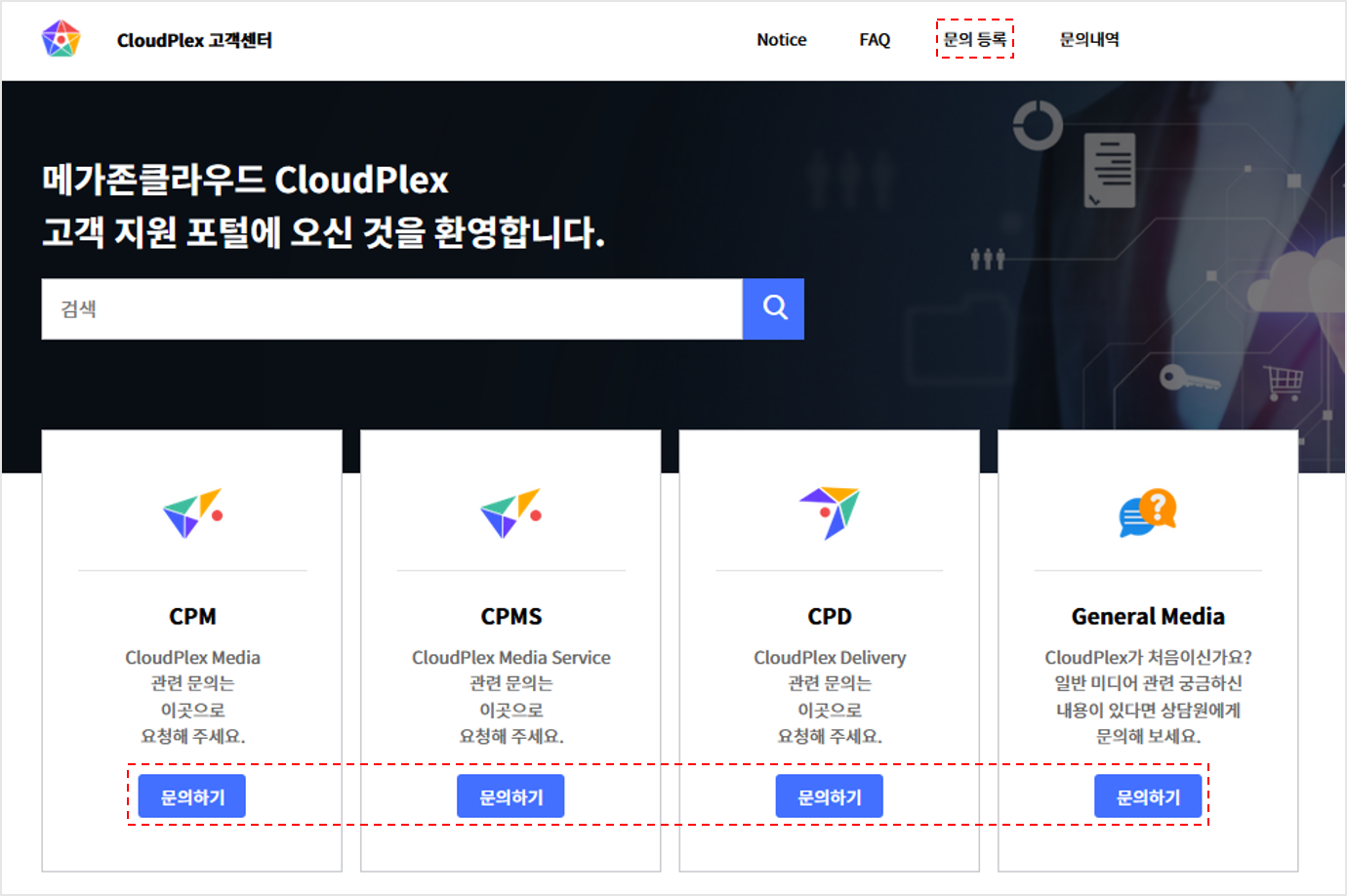The image size is (1347, 896).
Task: Open the FAQ section
Action: coord(874,40)
